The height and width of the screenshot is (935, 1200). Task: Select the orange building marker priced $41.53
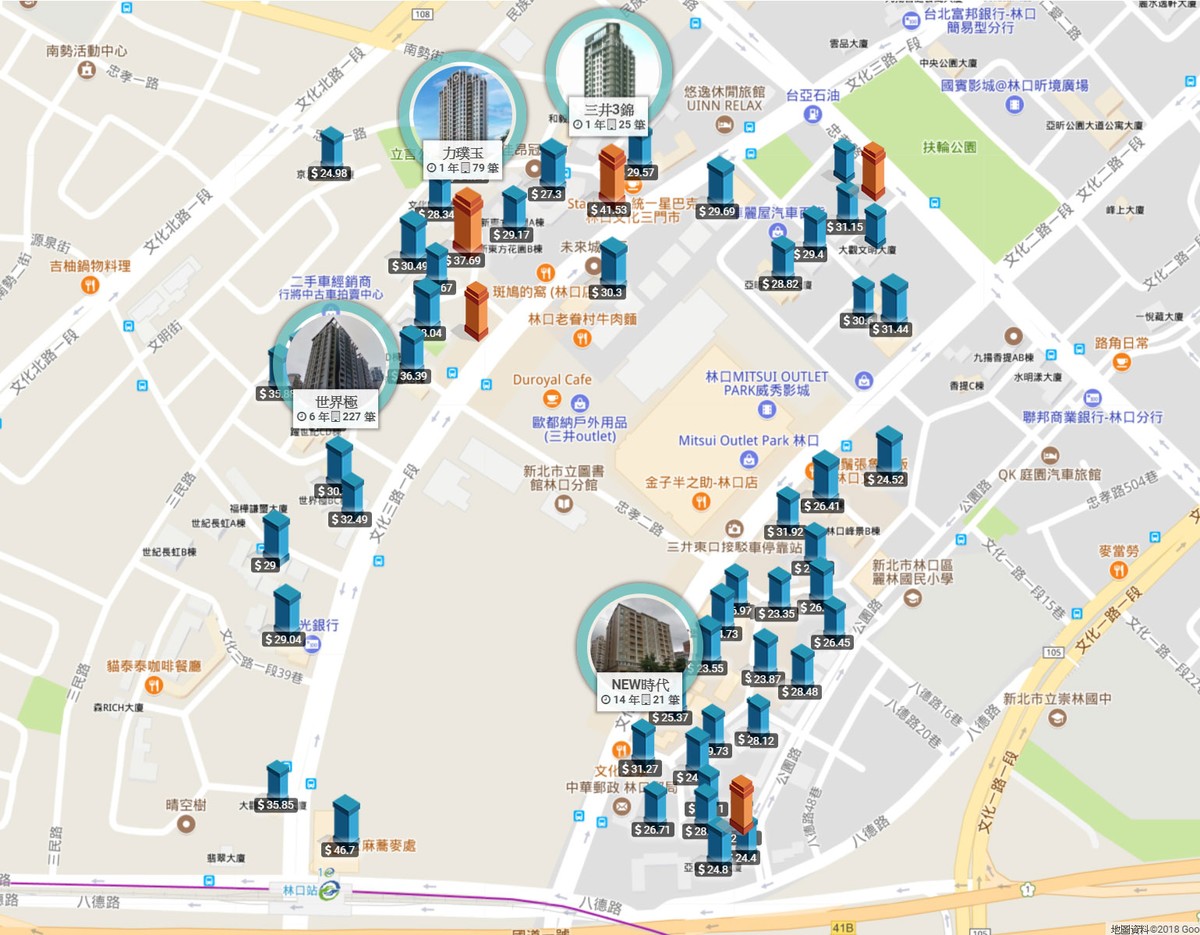(x=612, y=174)
